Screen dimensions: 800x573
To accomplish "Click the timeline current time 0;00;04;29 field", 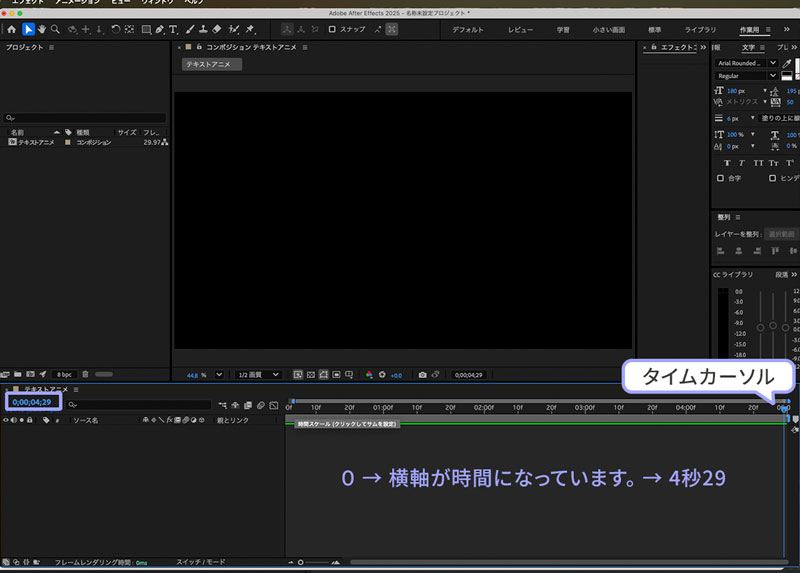I will pos(32,403).
